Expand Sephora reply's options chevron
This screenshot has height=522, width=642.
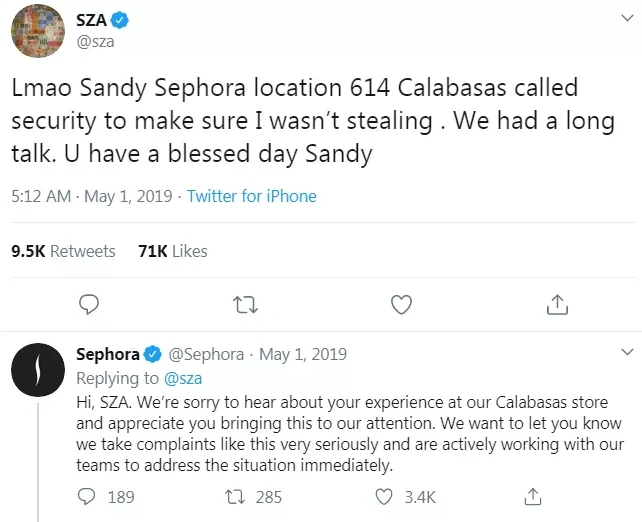click(x=627, y=353)
